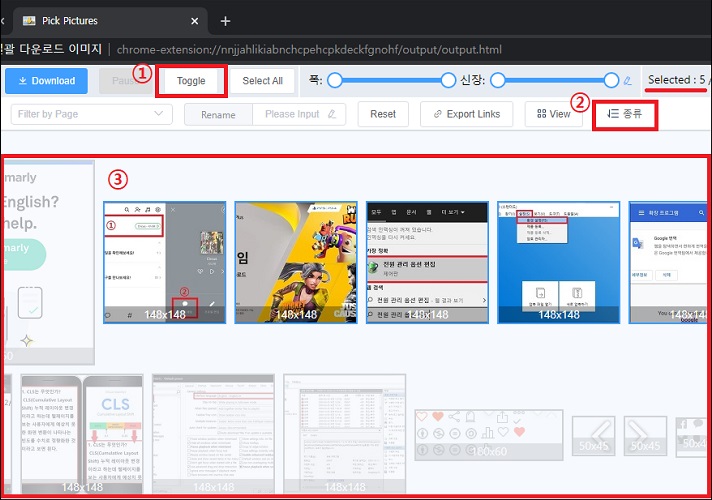Click the Export Links button

coord(467,114)
